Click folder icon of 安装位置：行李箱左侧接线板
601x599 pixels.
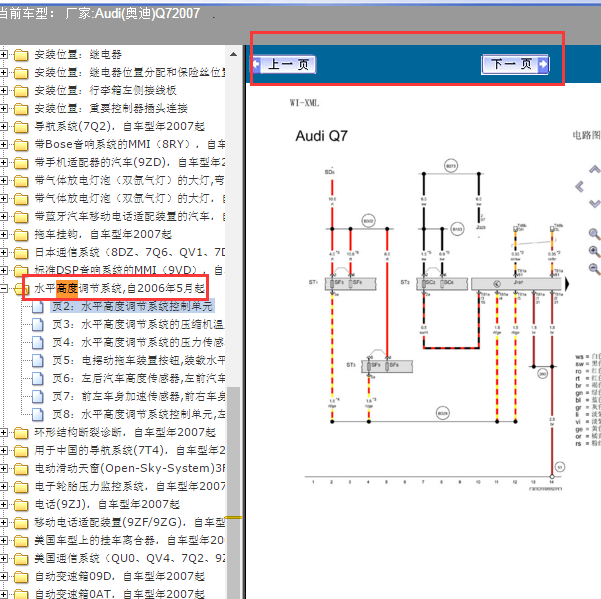(x=21, y=91)
